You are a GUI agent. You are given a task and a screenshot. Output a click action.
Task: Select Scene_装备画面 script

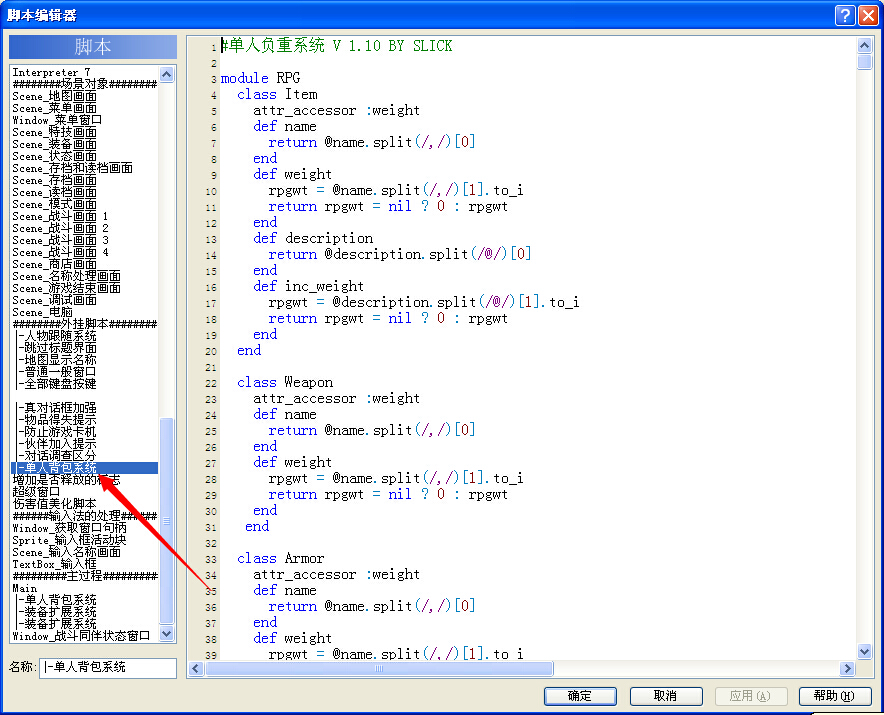pyautogui.click(x=54, y=144)
